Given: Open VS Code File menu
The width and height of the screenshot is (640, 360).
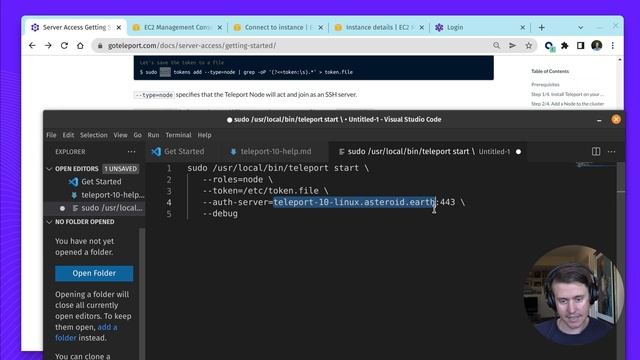Looking at the screenshot, I should point(51,135).
